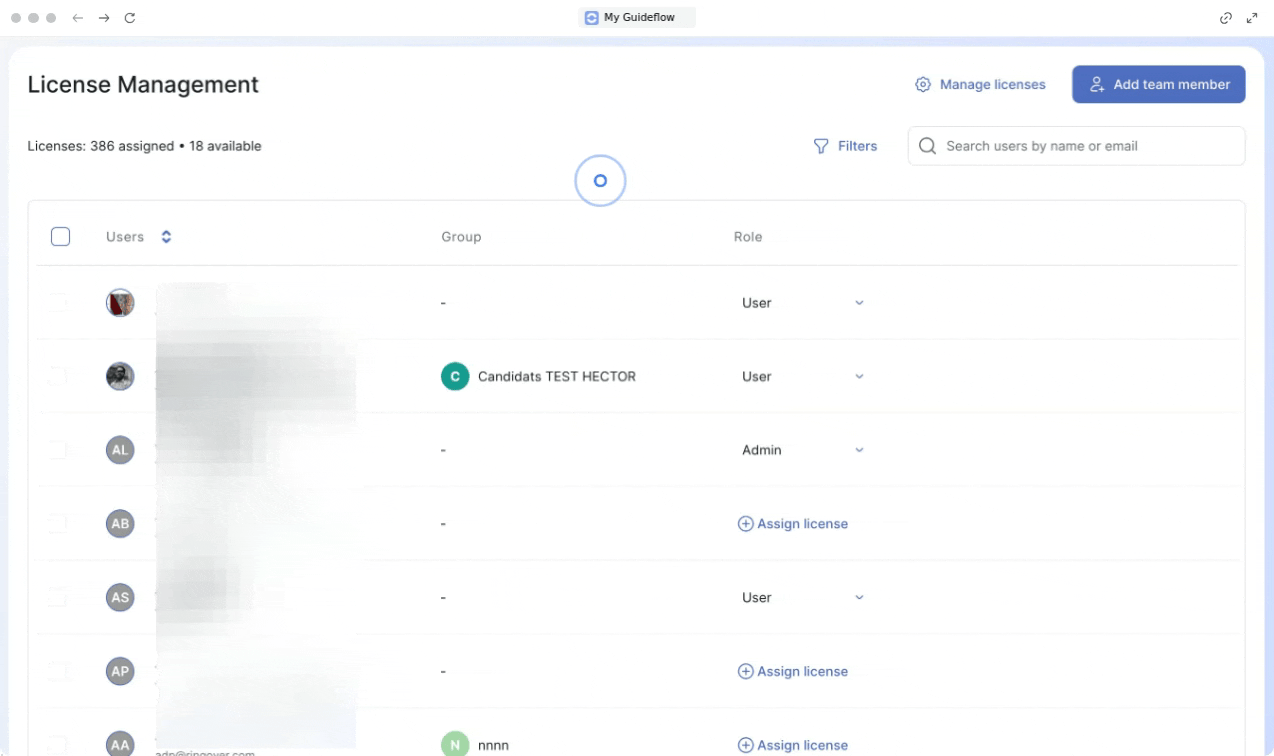Screen dimensions: 1274x756
Task: Click the Add team member button
Action: click(x=1158, y=85)
